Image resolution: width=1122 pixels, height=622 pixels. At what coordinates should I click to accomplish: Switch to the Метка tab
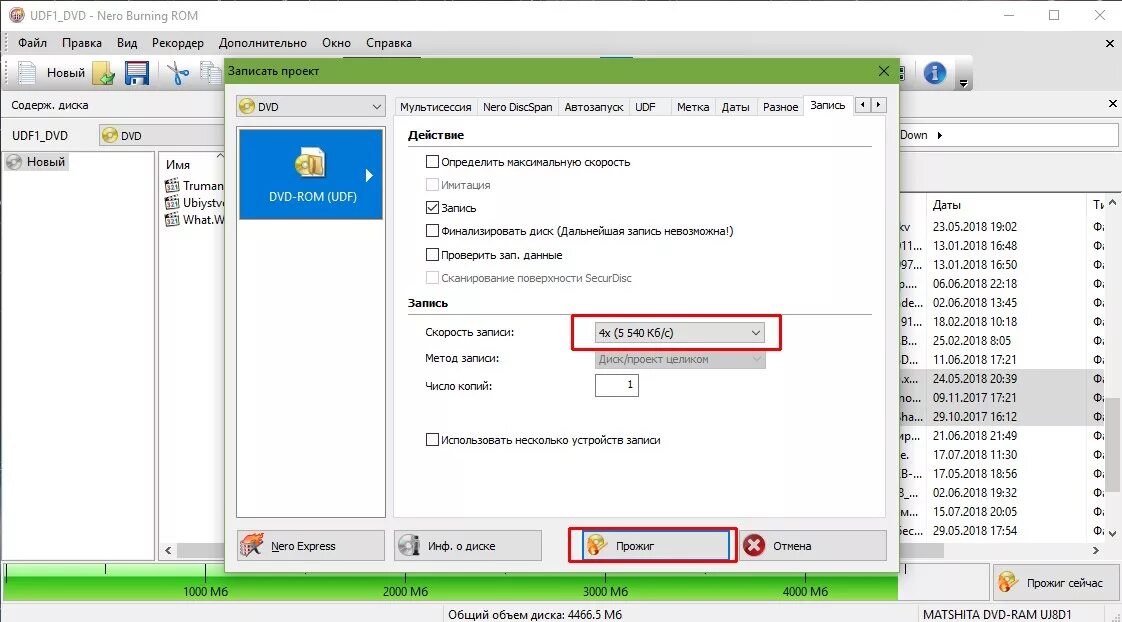[x=693, y=107]
